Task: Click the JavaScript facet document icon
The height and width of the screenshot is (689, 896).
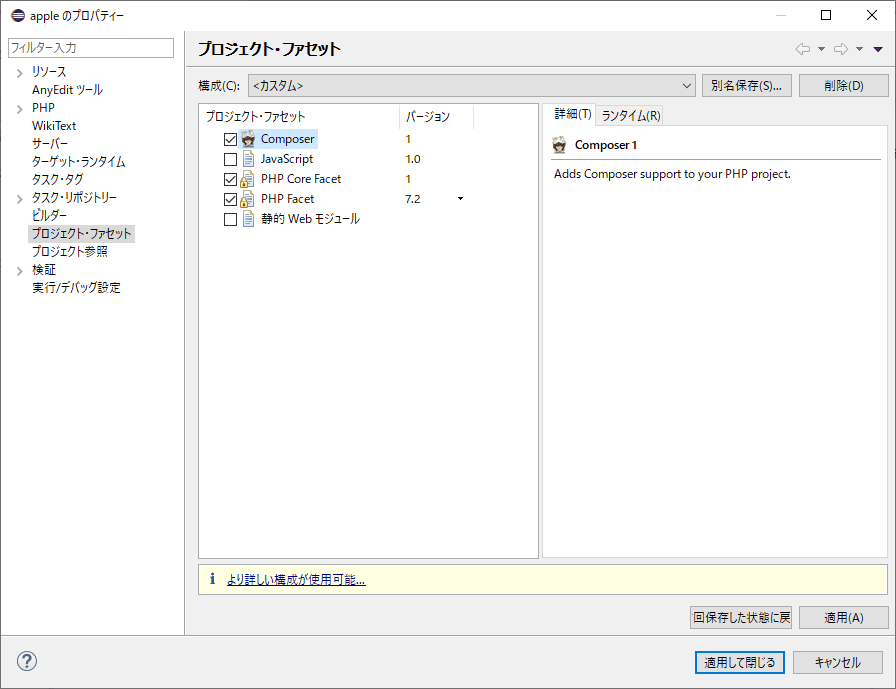Action: [x=248, y=159]
